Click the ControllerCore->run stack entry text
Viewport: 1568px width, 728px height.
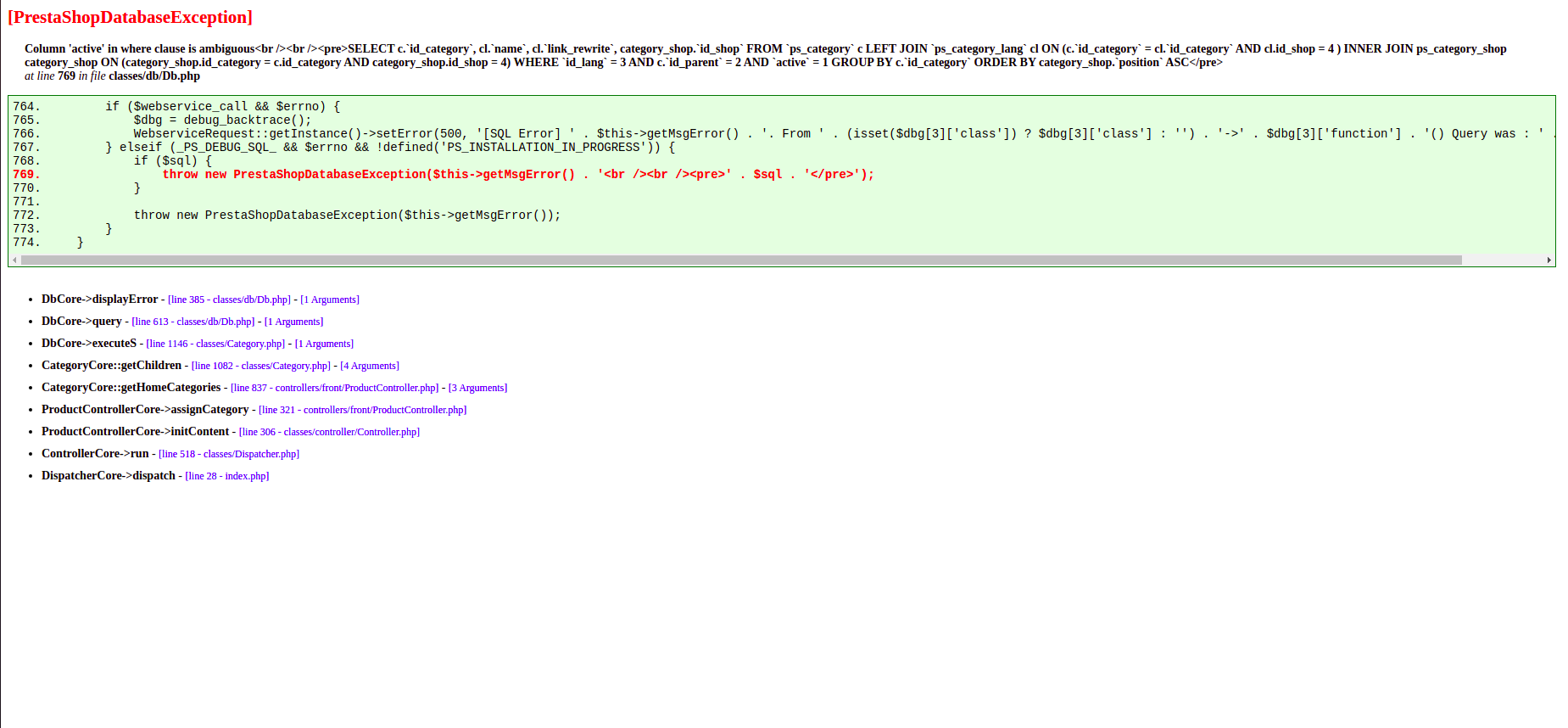point(95,453)
